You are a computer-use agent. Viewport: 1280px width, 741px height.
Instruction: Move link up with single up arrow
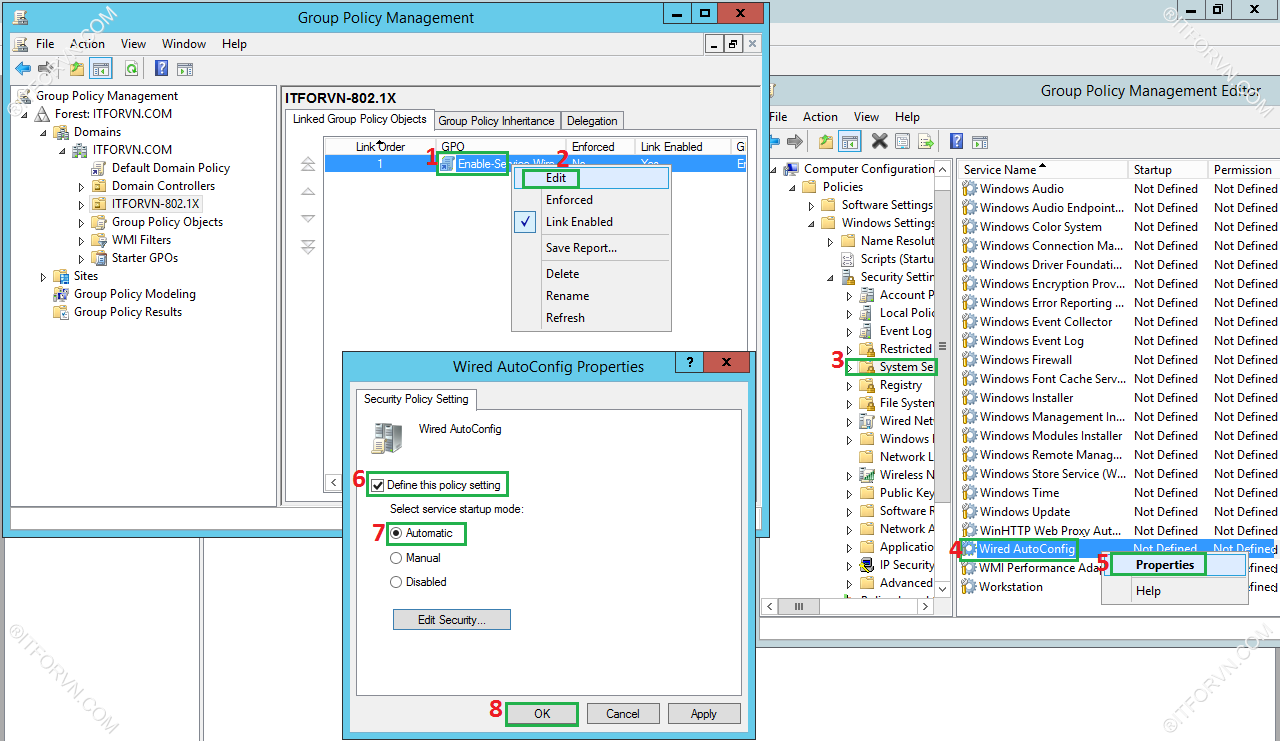tap(308, 192)
